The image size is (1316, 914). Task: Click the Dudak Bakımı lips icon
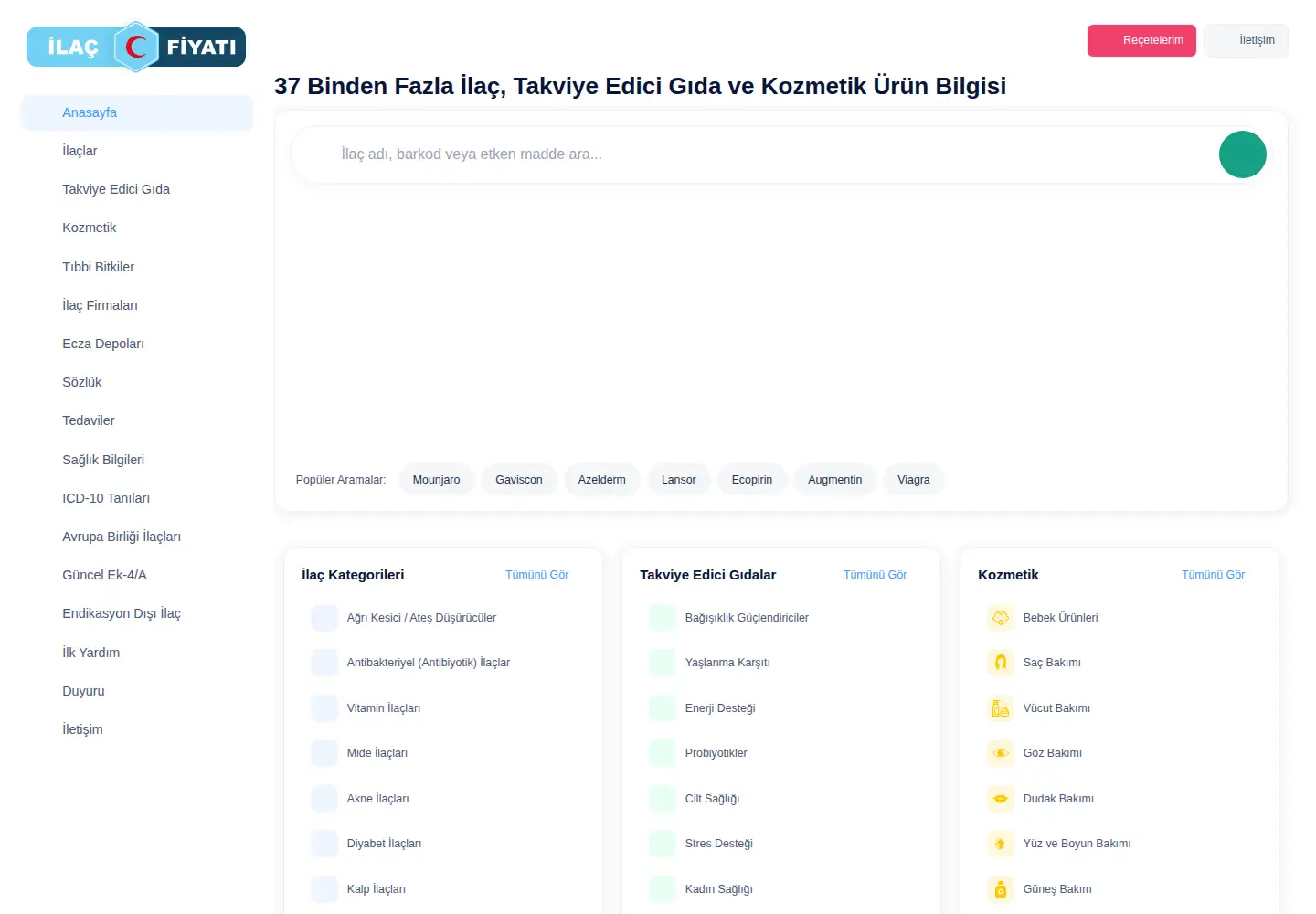(1001, 799)
